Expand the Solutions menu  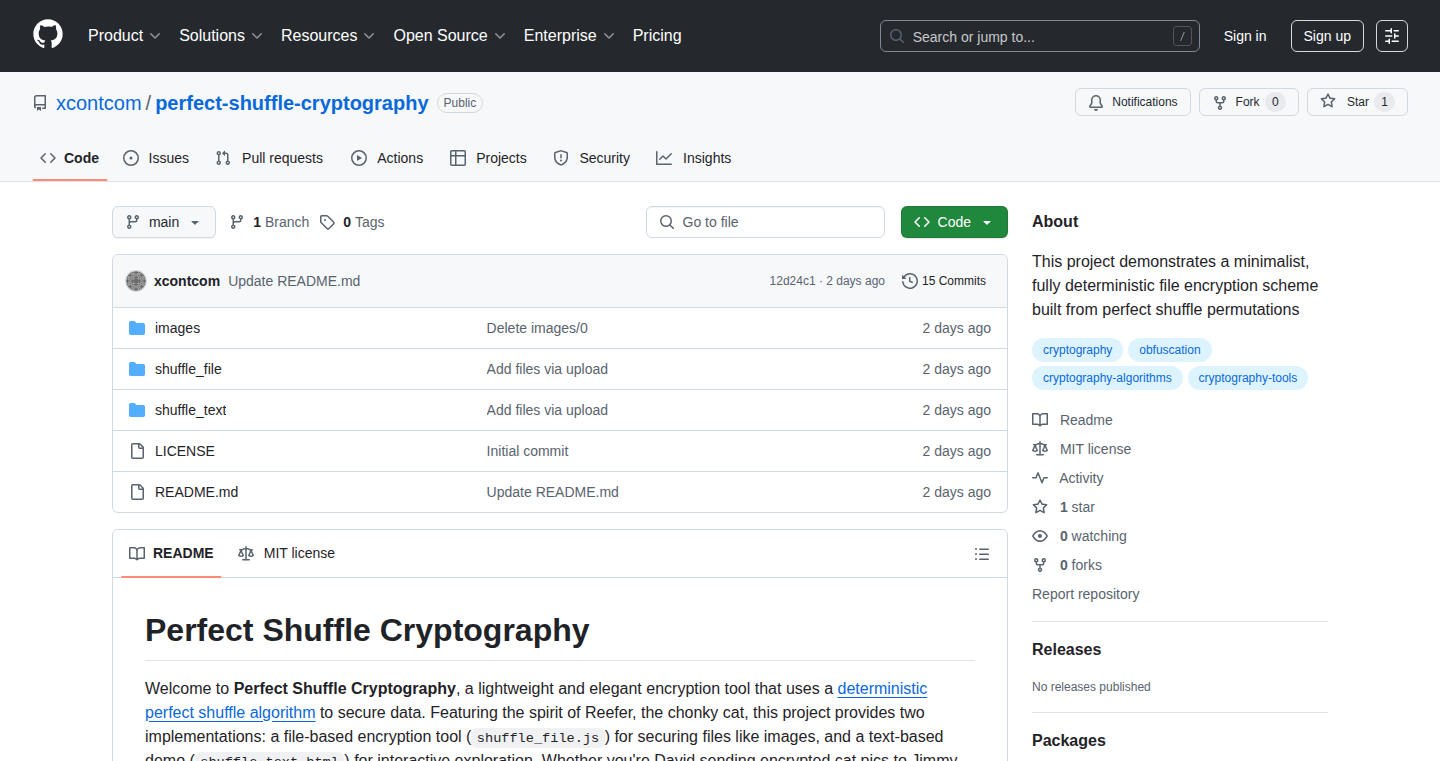[221, 36]
